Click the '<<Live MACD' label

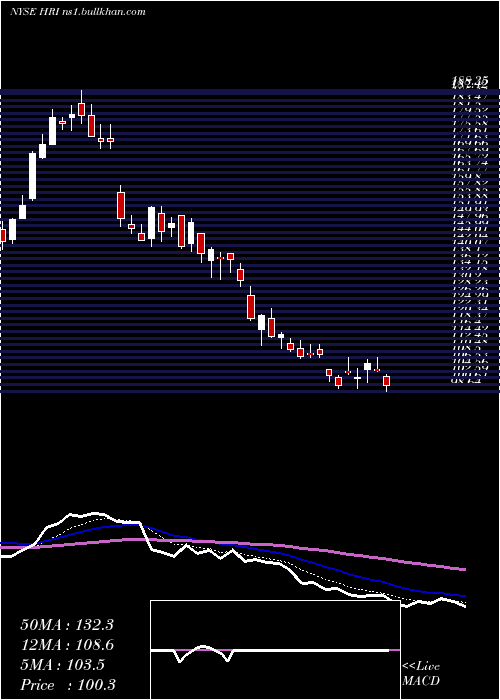tap(421, 674)
